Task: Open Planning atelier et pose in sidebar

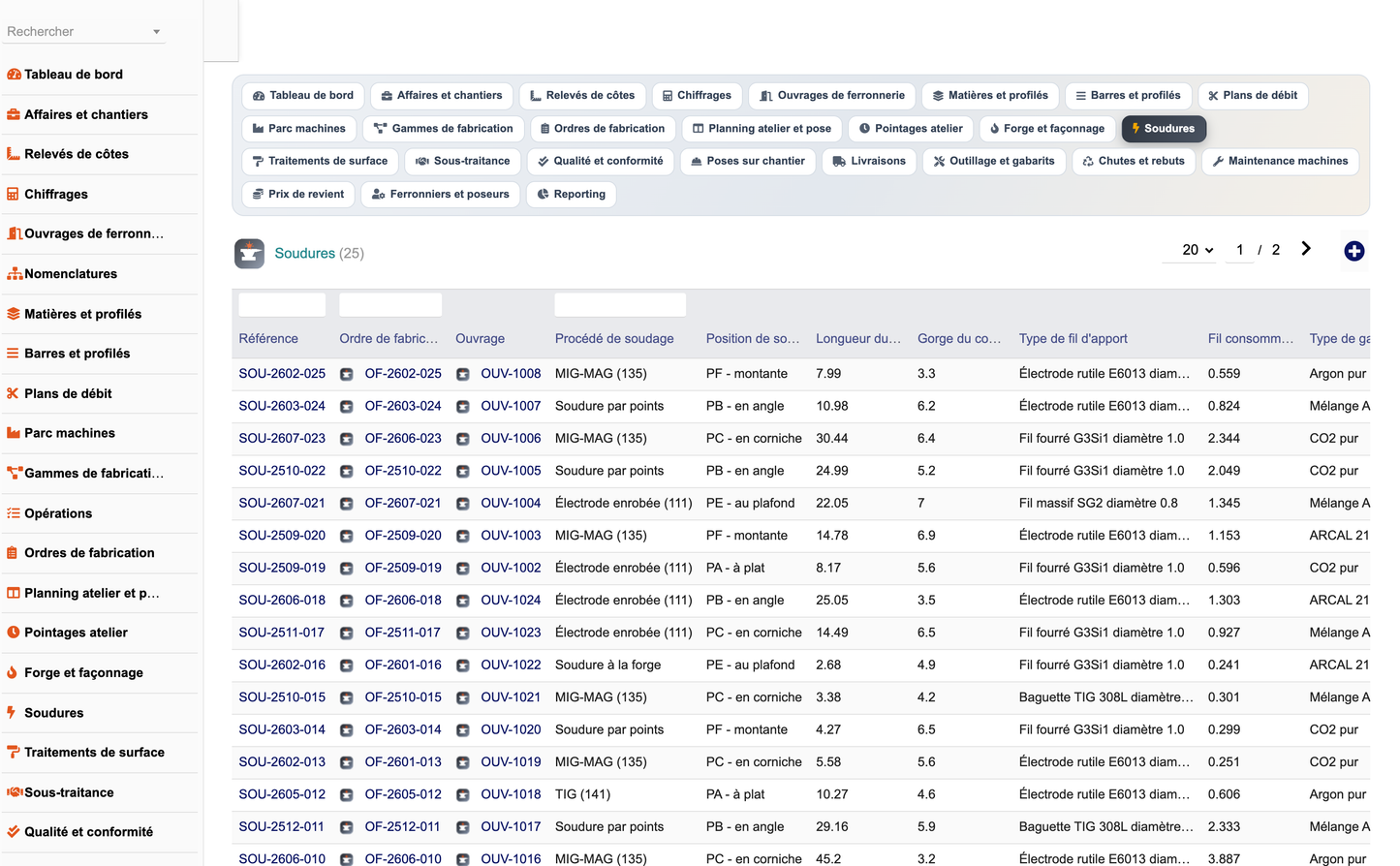Action: [x=92, y=593]
